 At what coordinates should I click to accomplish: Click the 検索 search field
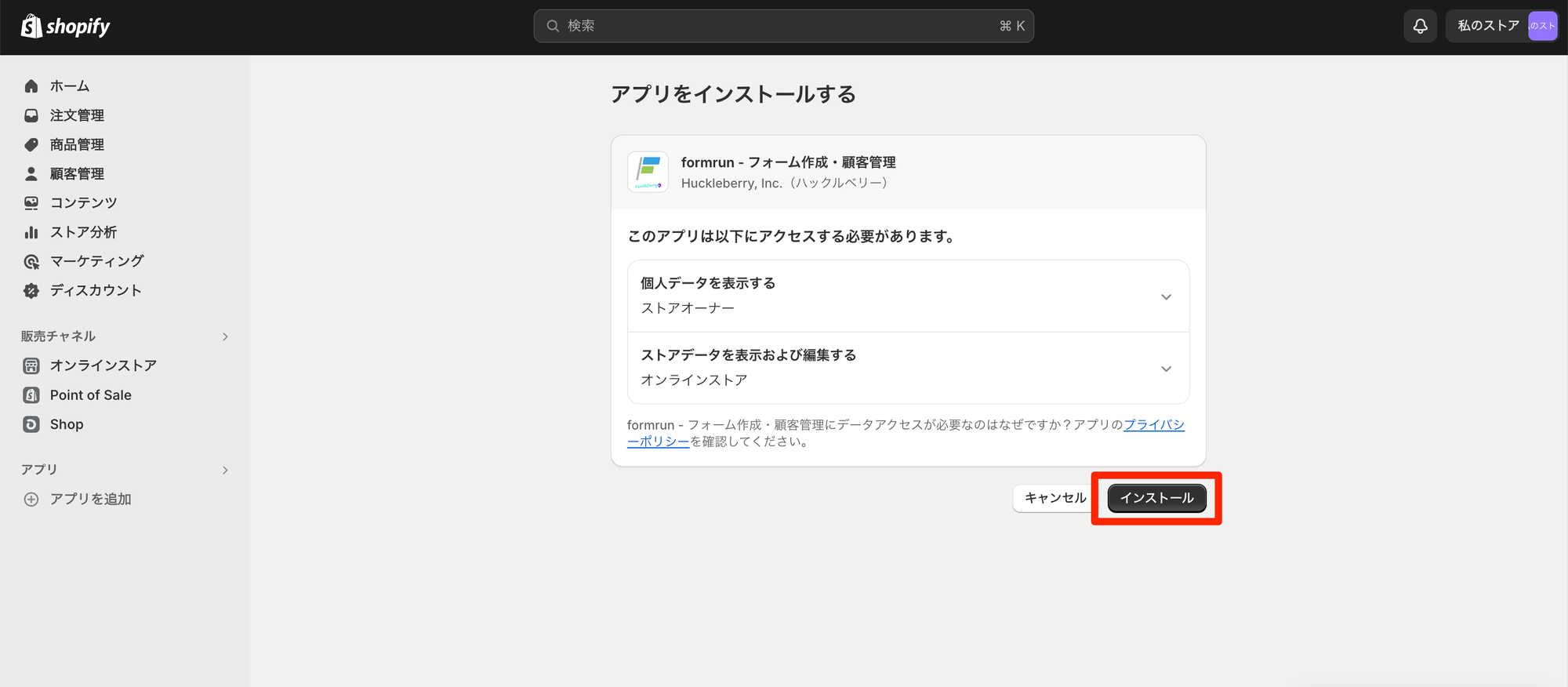[783, 26]
